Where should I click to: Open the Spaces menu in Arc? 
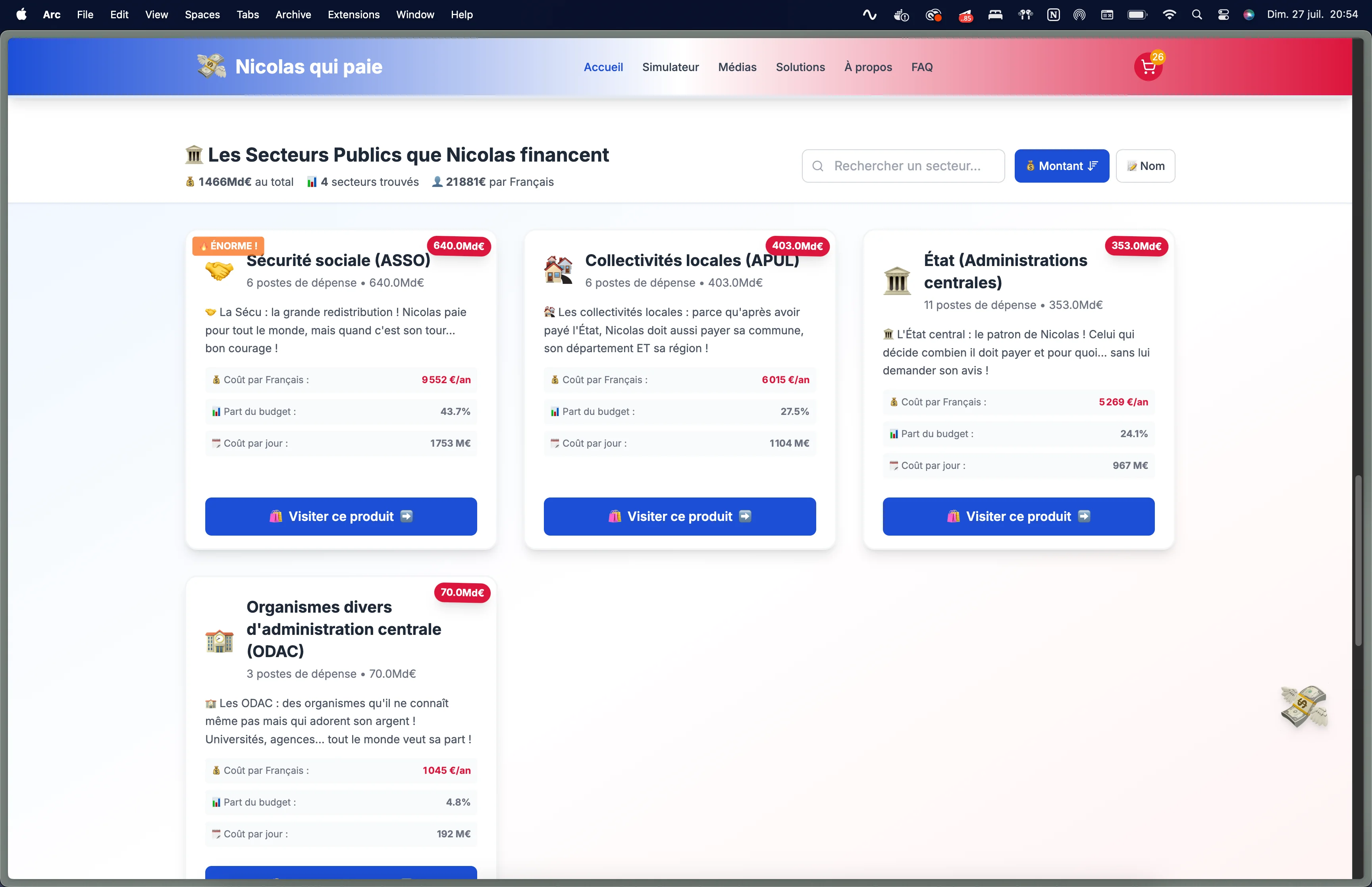[202, 15]
